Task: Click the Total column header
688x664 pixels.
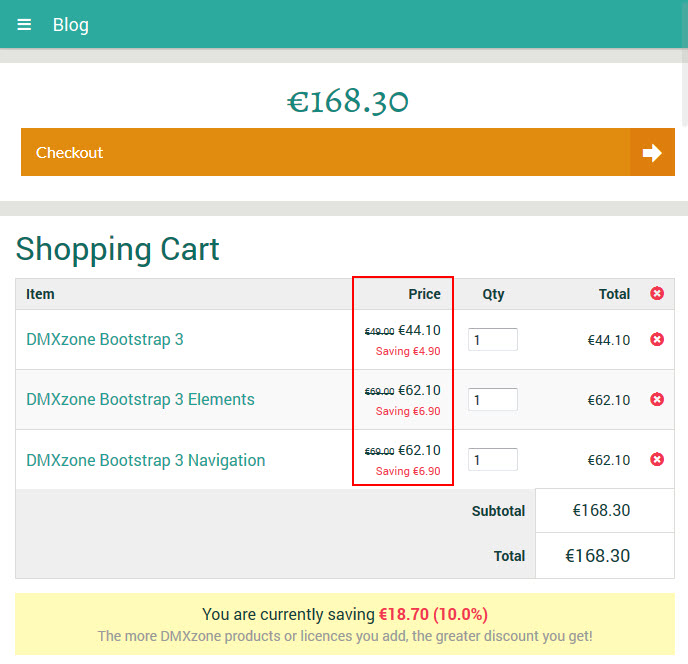Action: 614,294
